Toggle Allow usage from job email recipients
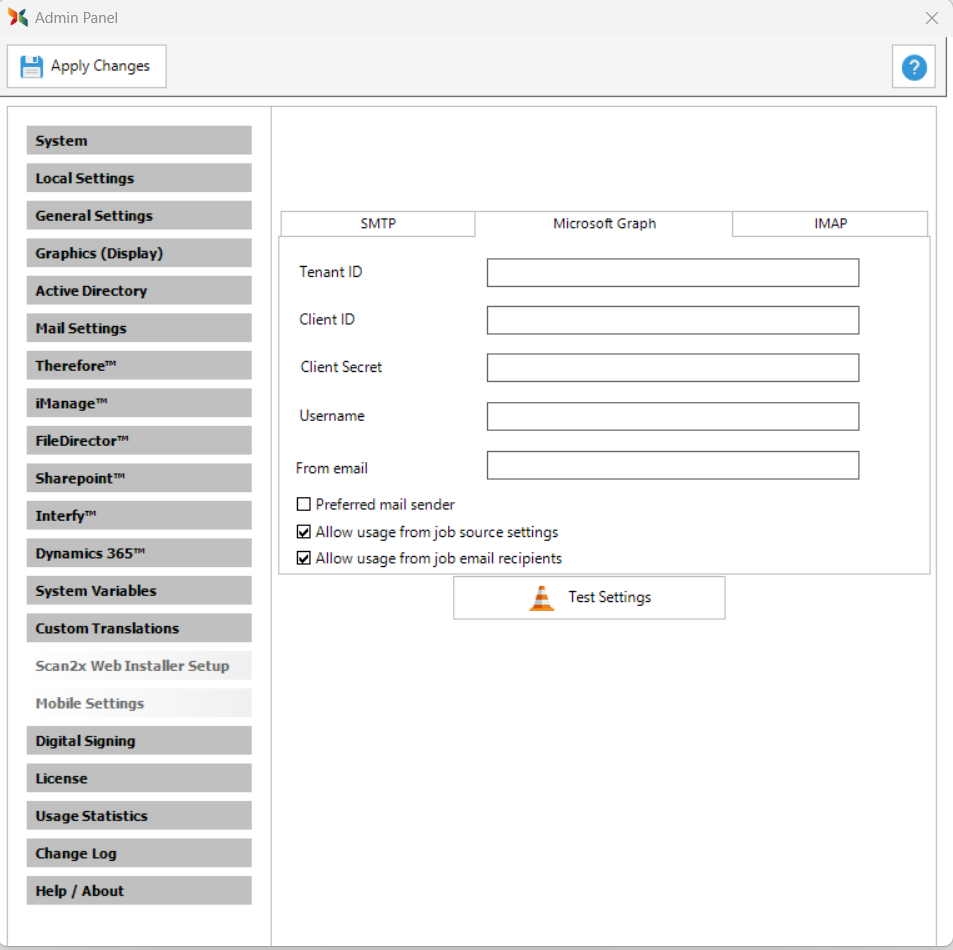953x950 pixels. pyautogui.click(x=304, y=558)
